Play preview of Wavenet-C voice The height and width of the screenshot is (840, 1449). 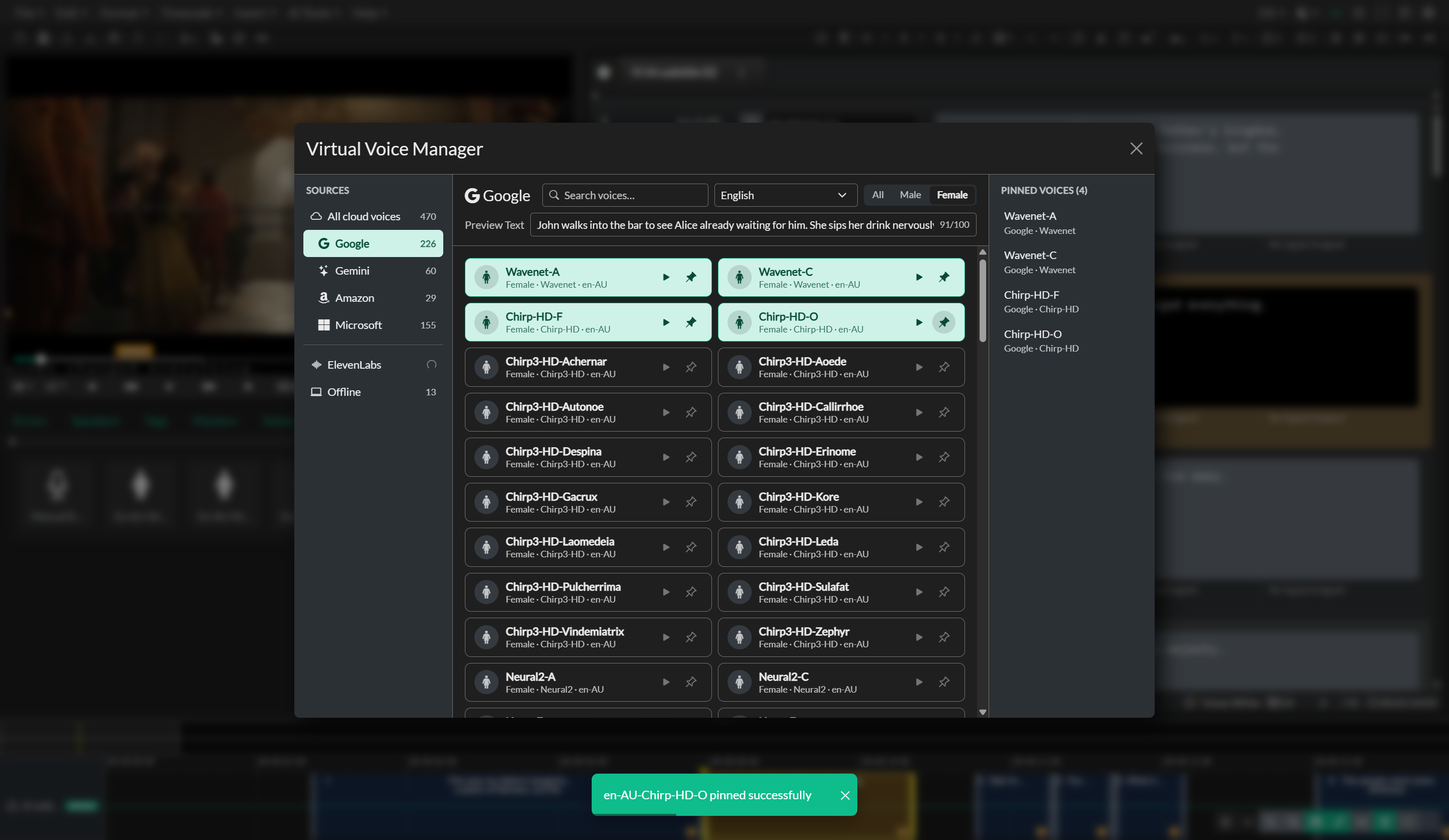point(919,277)
